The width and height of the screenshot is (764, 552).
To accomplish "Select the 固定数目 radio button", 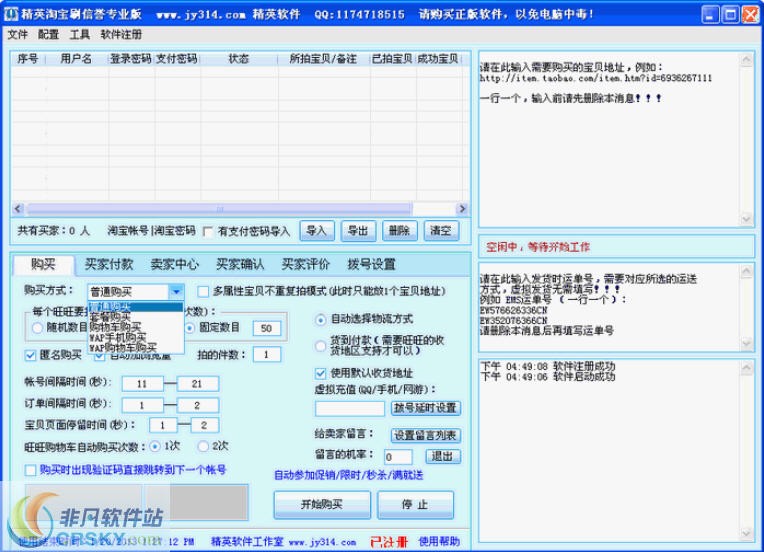I will pyautogui.click(x=190, y=328).
